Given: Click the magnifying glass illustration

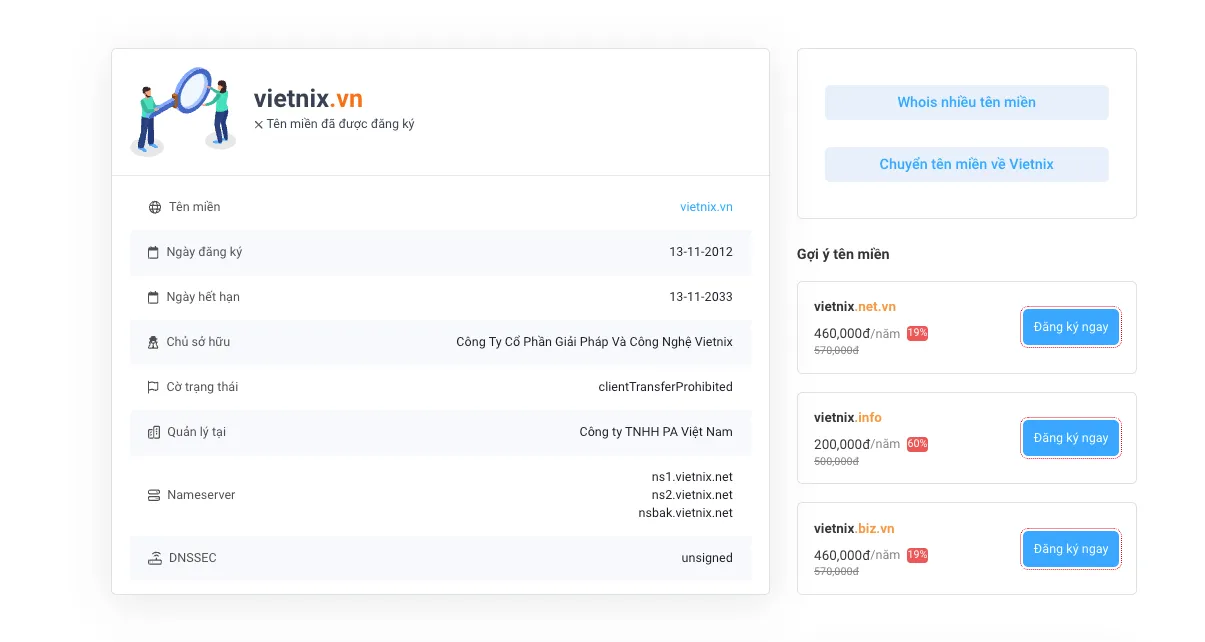Looking at the screenshot, I should click(x=184, y=108).
